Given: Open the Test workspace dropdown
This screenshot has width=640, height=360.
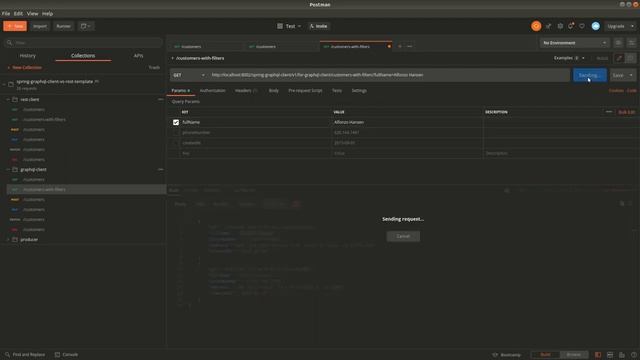Looking at the screenshot, I should pyautogui.click(x=289, y=26).
